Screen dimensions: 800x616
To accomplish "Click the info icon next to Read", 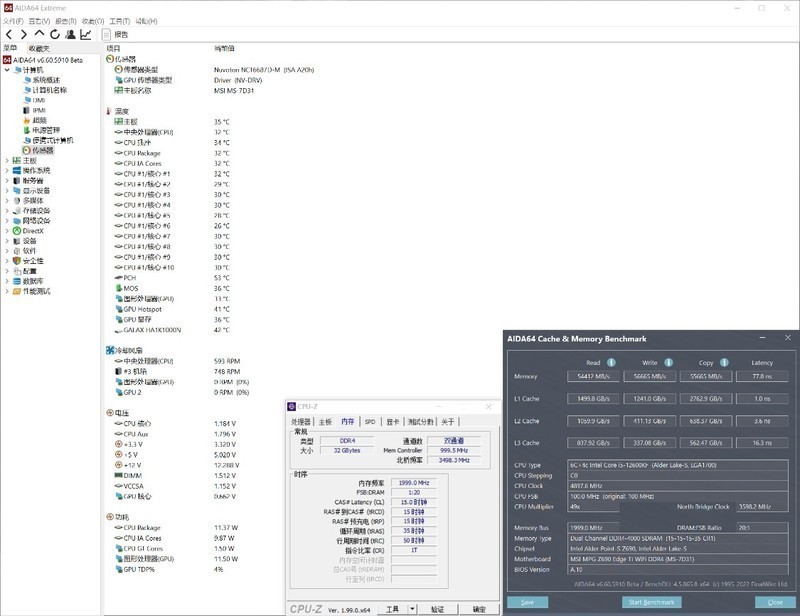I will click(611, 362).
